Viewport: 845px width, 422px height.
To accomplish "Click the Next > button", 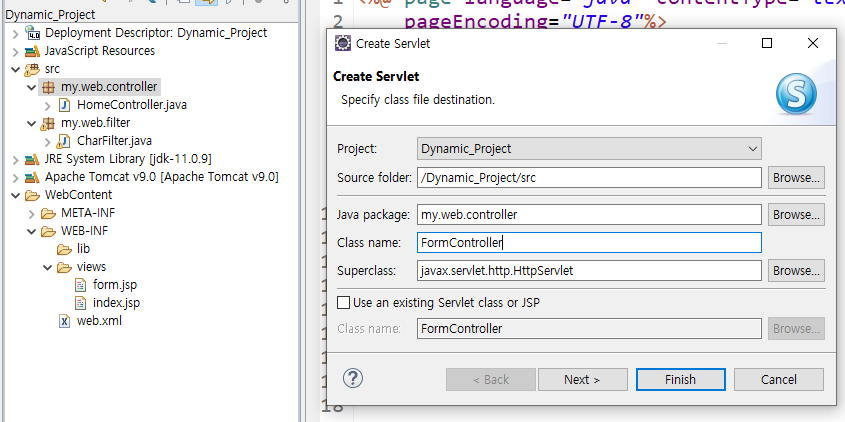I will pos(583,379).
